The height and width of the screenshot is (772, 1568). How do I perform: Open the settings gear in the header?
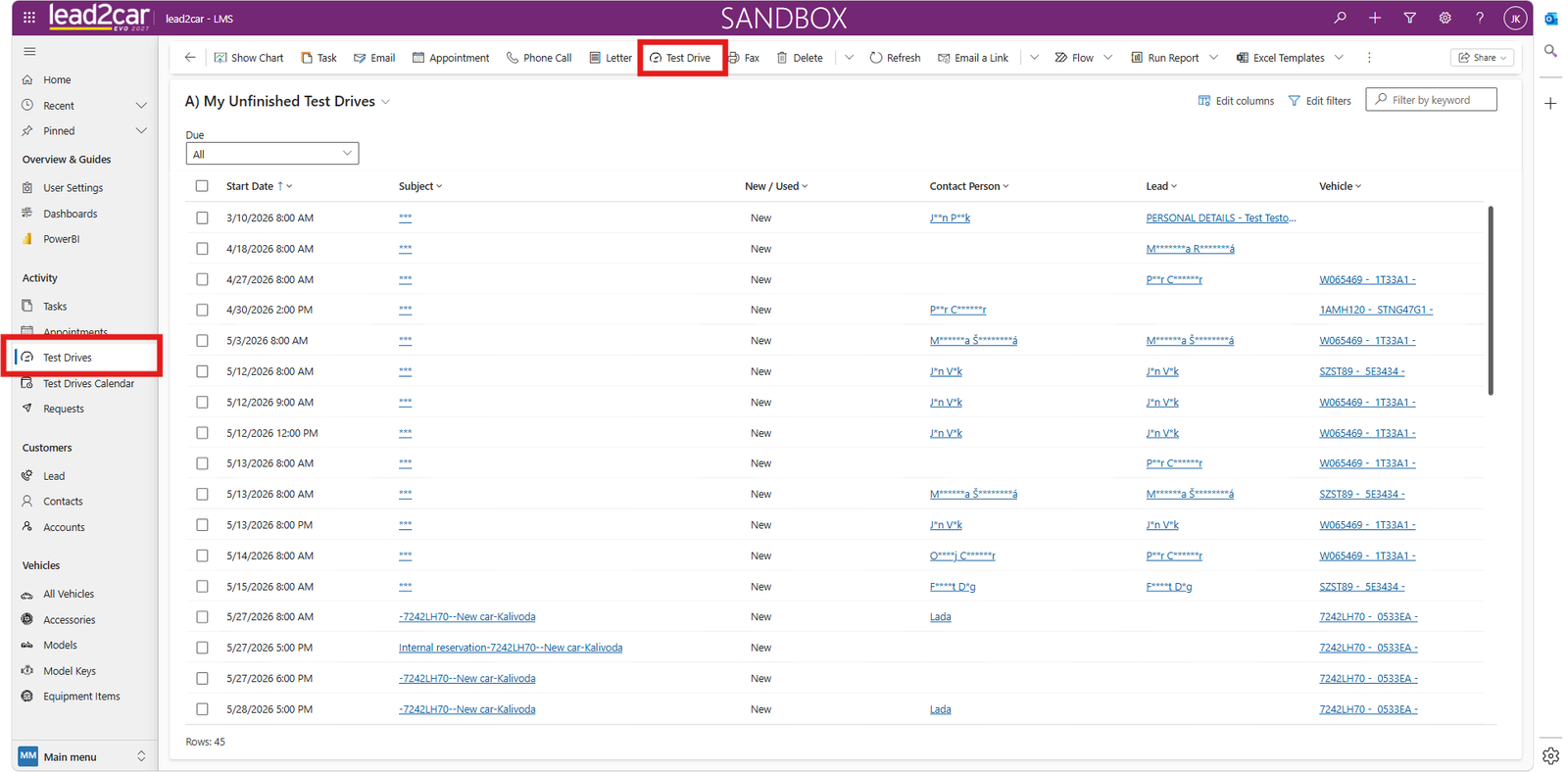(1445, 18)
